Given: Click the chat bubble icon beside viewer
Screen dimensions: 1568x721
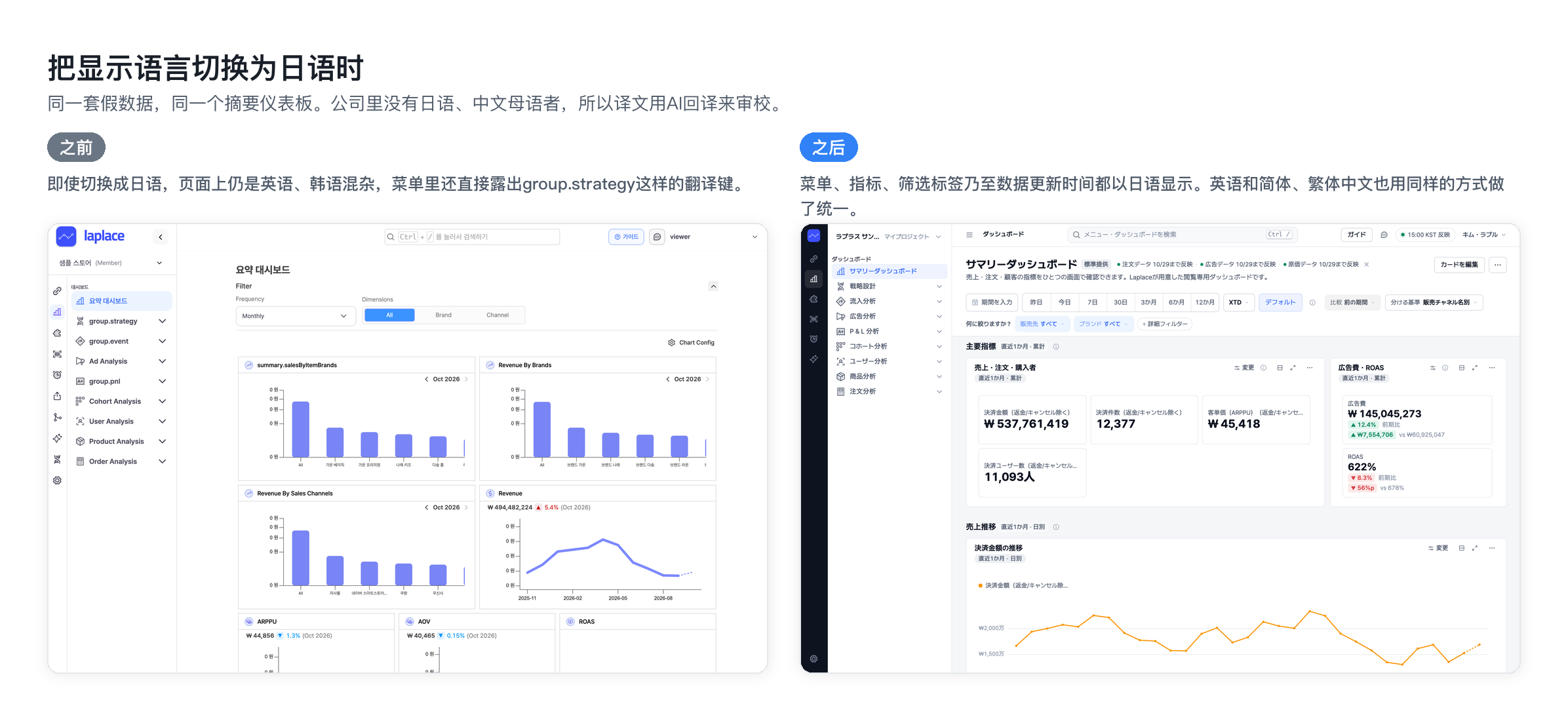Looking at the screenshot, I should 657,237.
